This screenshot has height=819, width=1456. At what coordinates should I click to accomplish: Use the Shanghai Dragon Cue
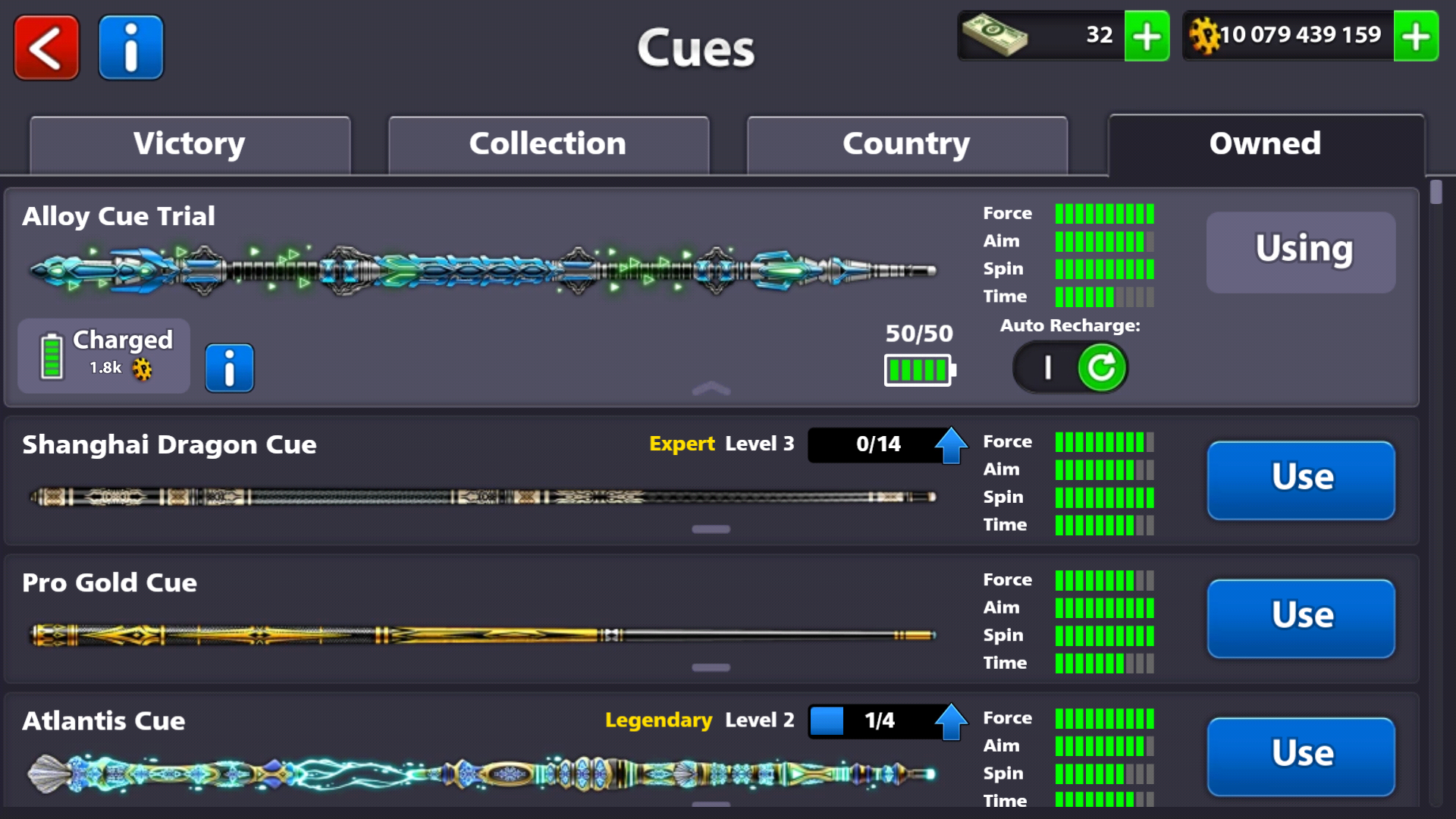click(x=1301, y=480)
